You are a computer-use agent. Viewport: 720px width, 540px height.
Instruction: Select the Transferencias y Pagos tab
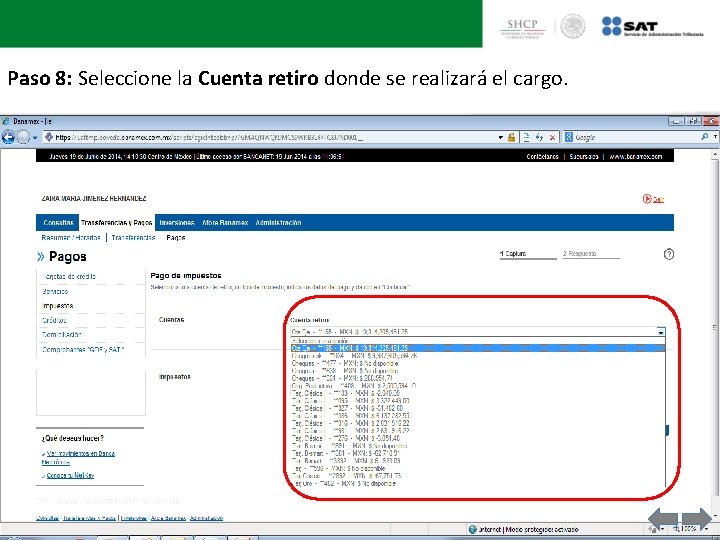(117, 223)
